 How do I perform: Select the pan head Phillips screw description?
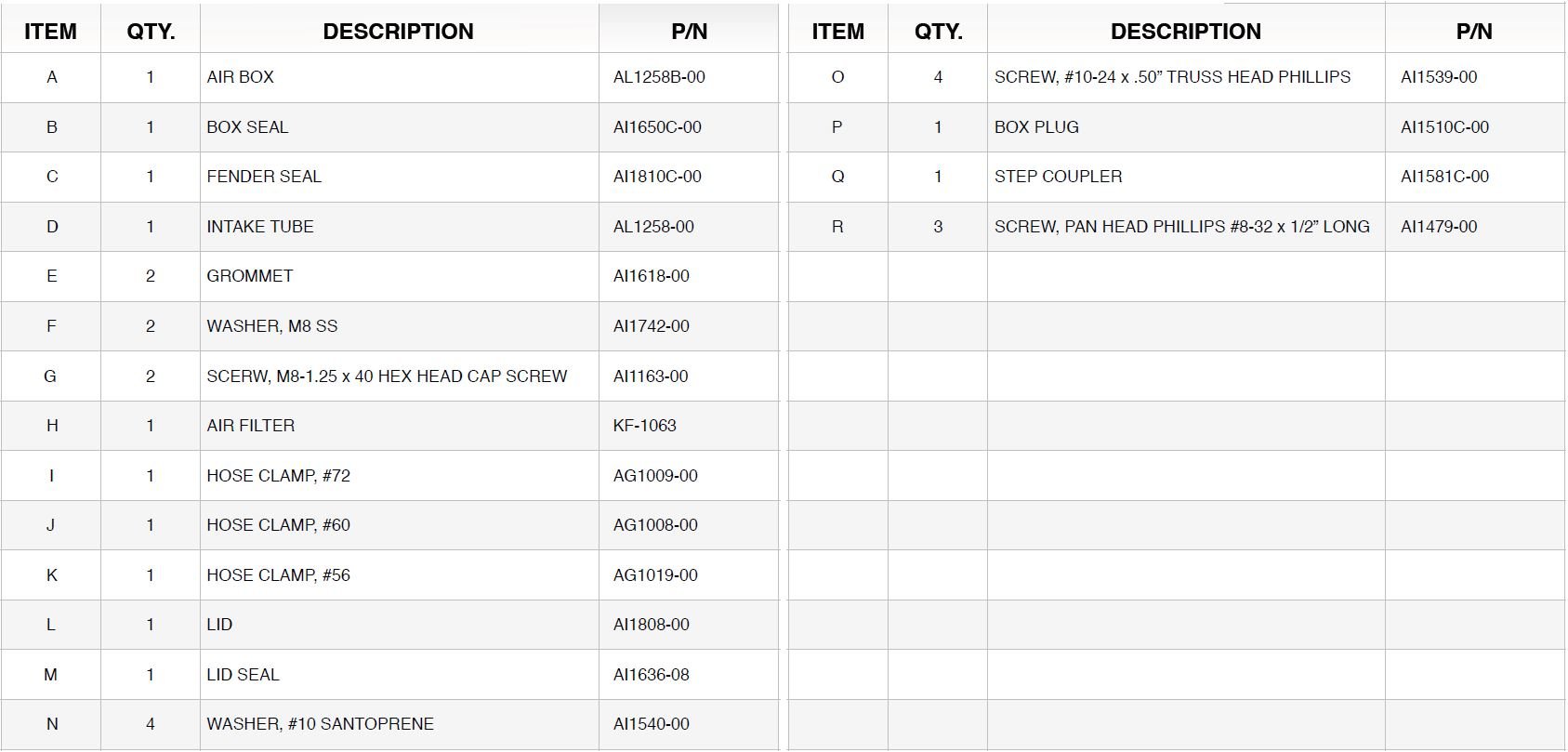coord(1181,227)
